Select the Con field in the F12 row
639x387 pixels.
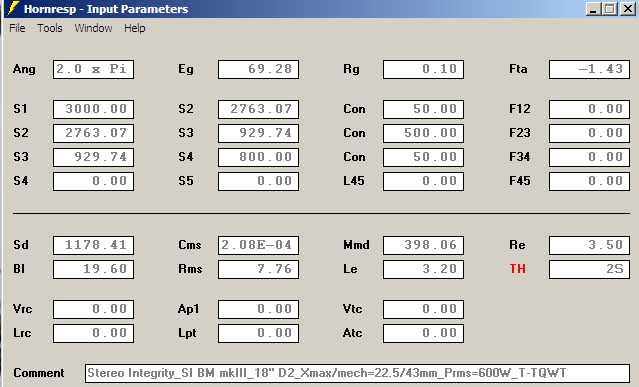pyautogui.click(x=423, y=109)
